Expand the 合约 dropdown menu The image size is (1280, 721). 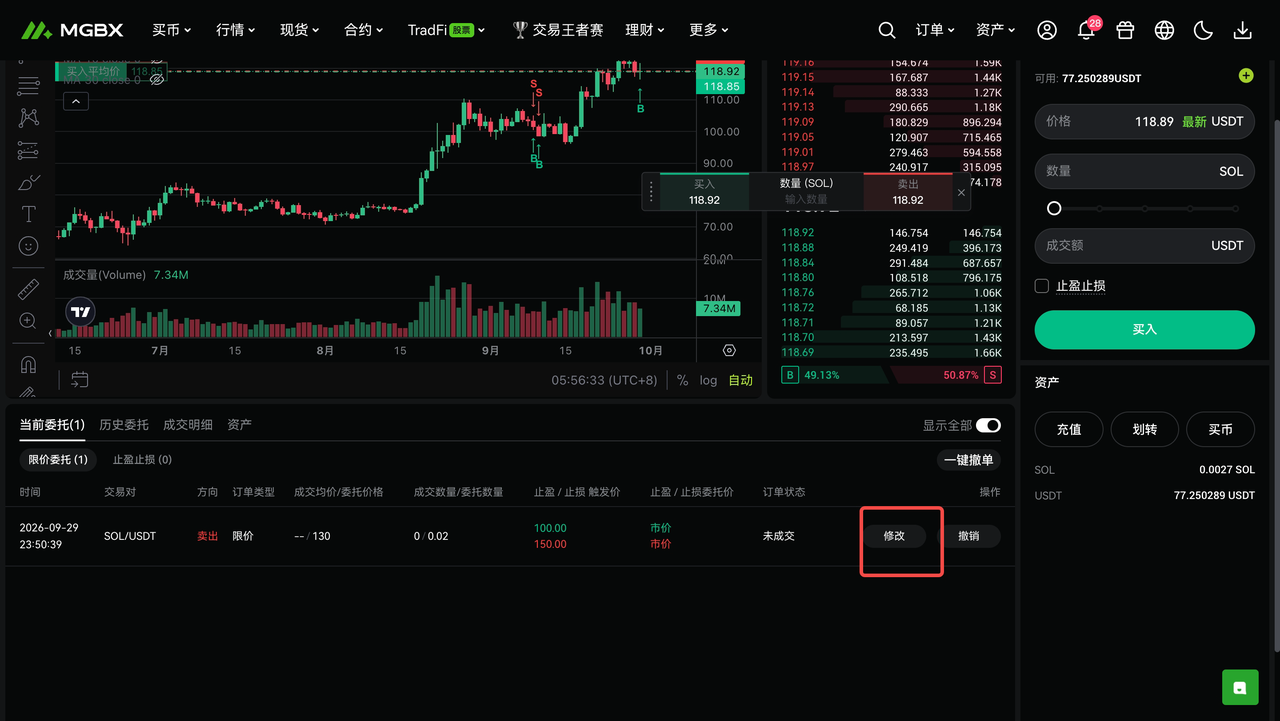pos(364,30)
